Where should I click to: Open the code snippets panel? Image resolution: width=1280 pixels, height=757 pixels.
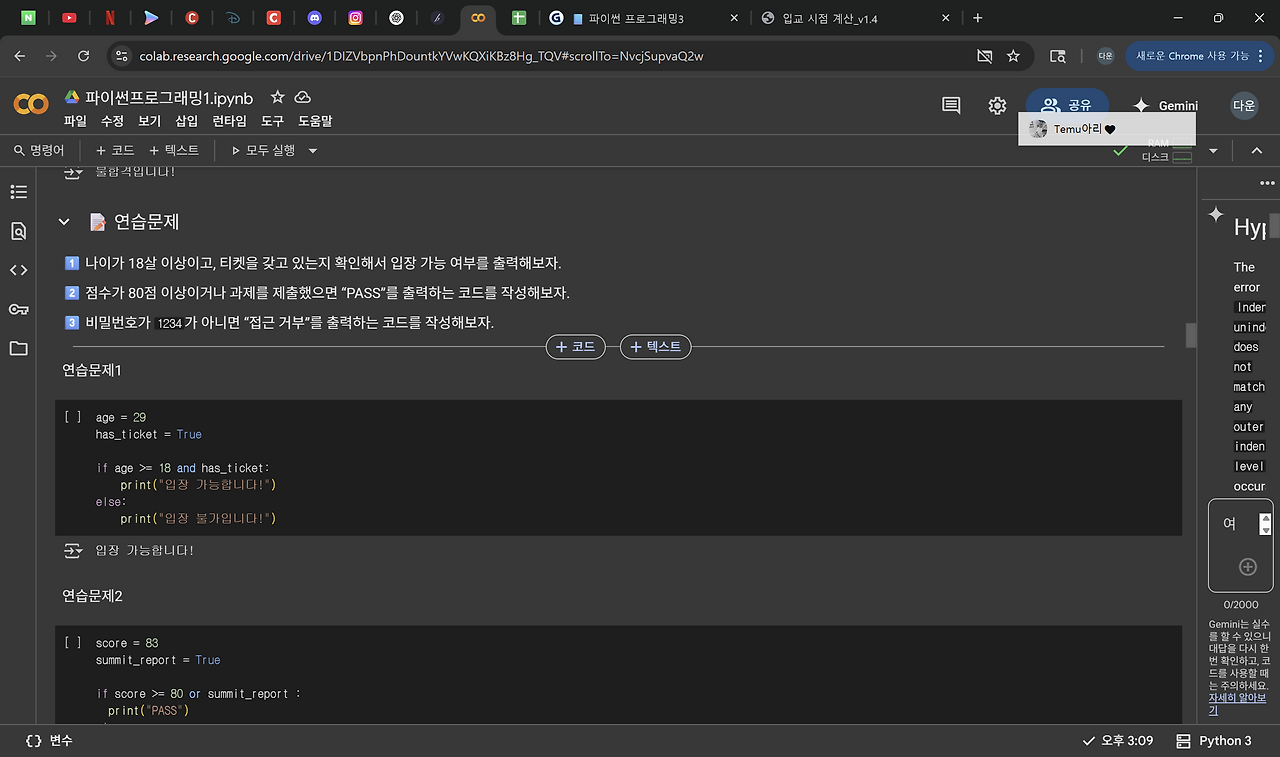tap(18, 270)
